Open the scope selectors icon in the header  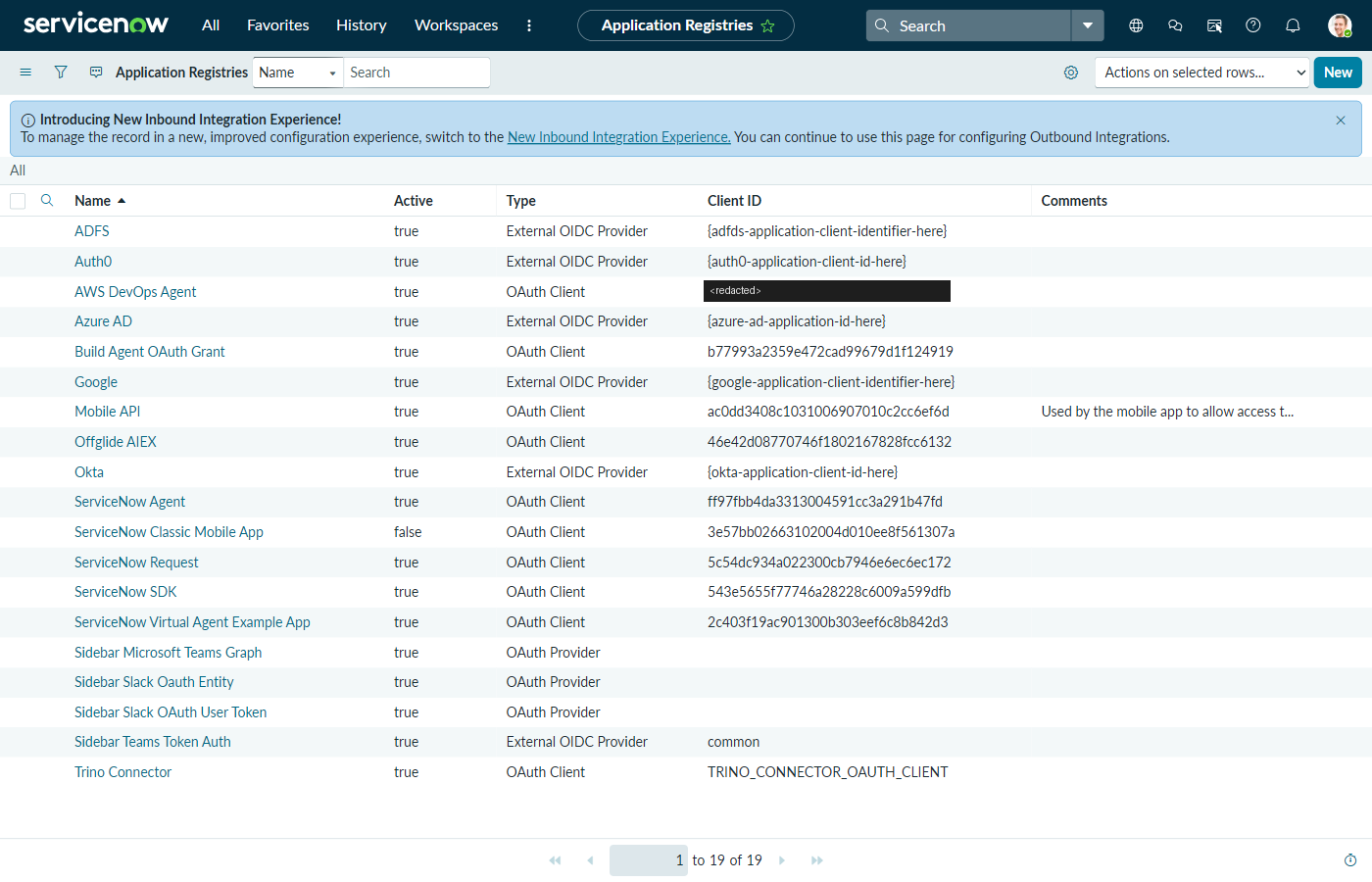pyautogui.click(x=1214, y=25)
